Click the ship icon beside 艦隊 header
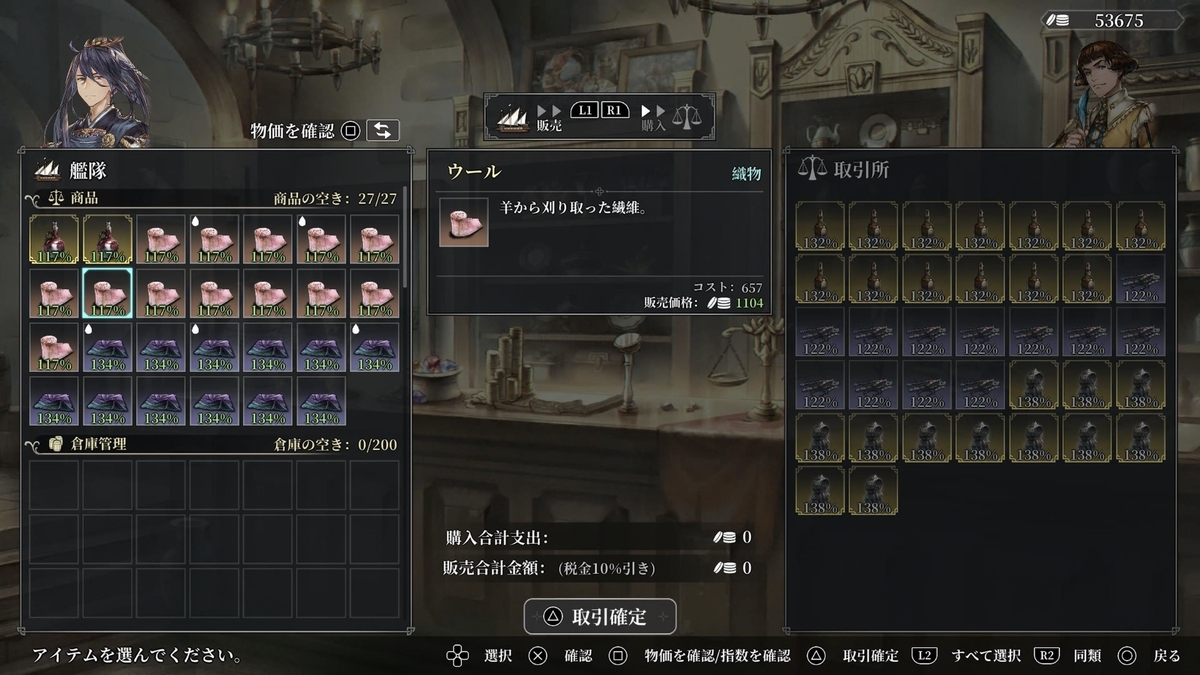This screenshot has width=1200, height=675. tap(47, 170)
